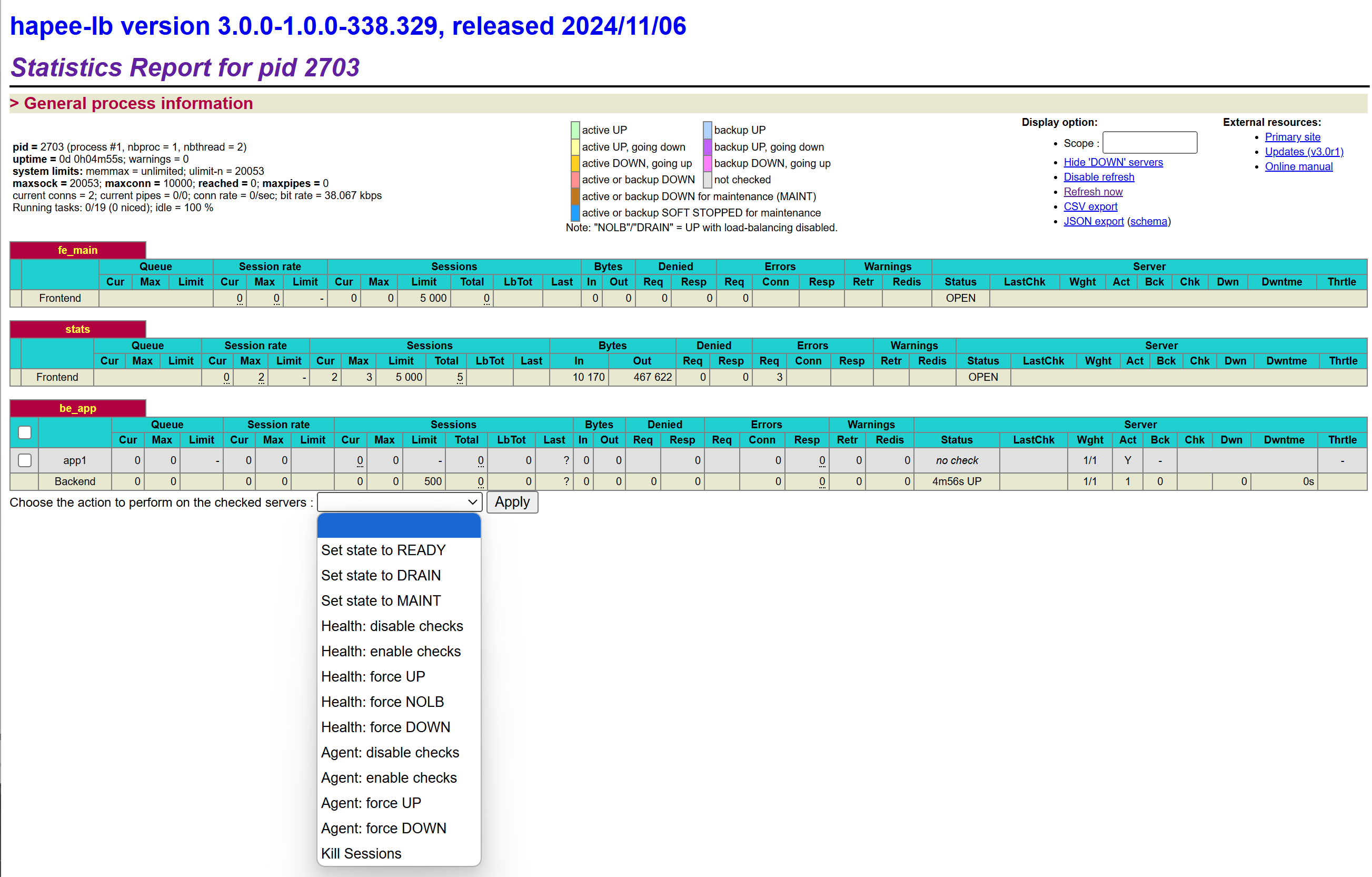Image resolution: width=1372 pixels, height=877 pixels.
Task: Open the server action dropdown
Action: tap(400, 502)
